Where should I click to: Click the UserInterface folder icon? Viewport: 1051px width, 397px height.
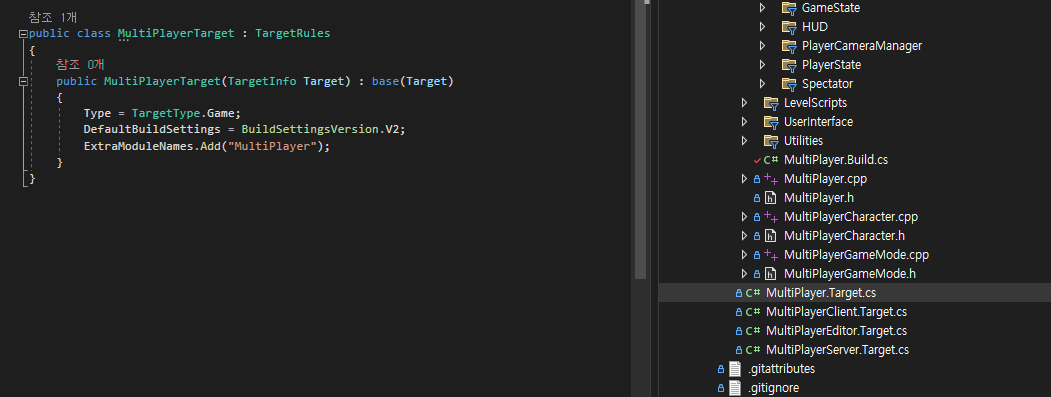771,122
